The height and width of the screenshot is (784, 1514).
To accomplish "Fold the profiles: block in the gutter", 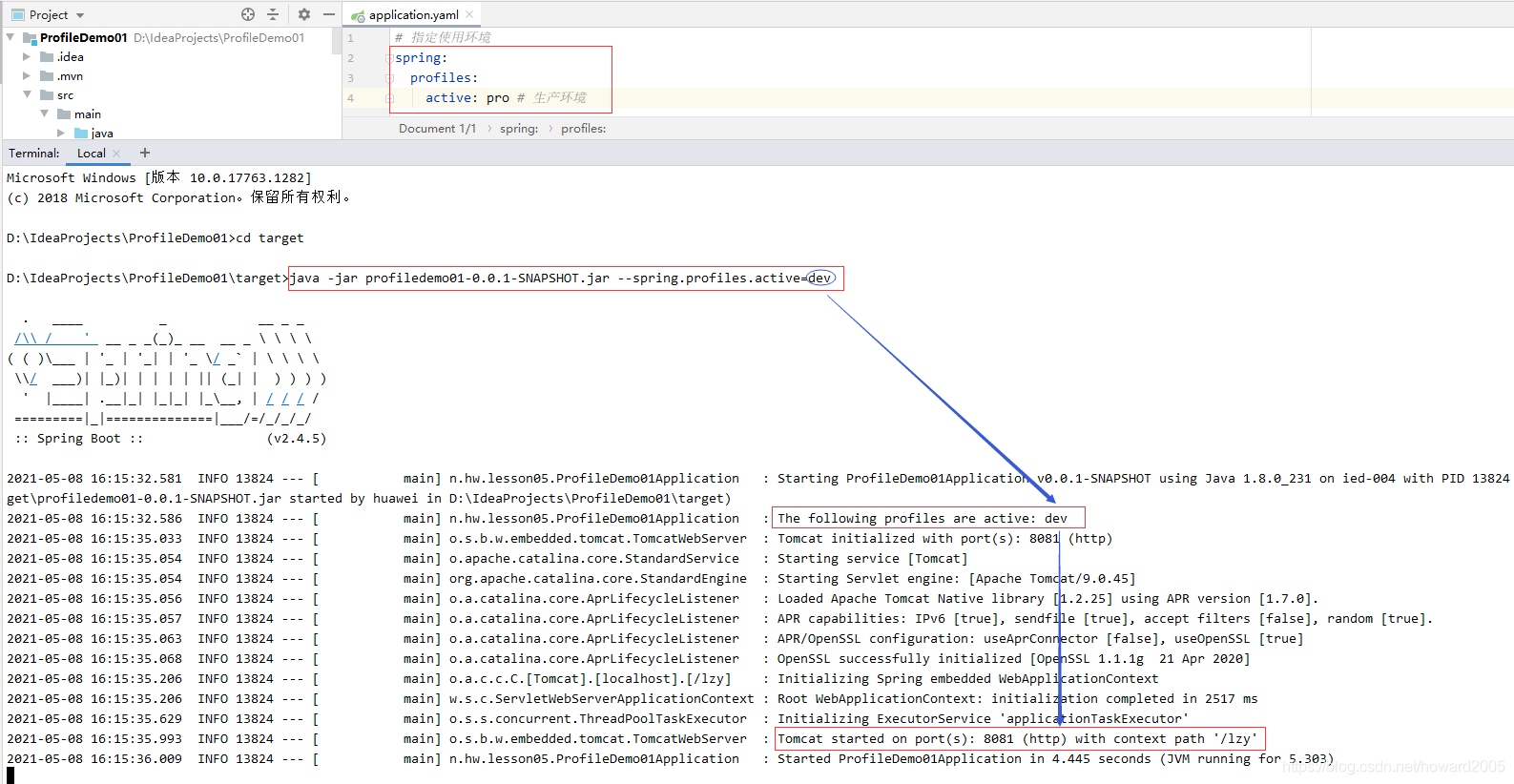I will (x=389, y=77).
